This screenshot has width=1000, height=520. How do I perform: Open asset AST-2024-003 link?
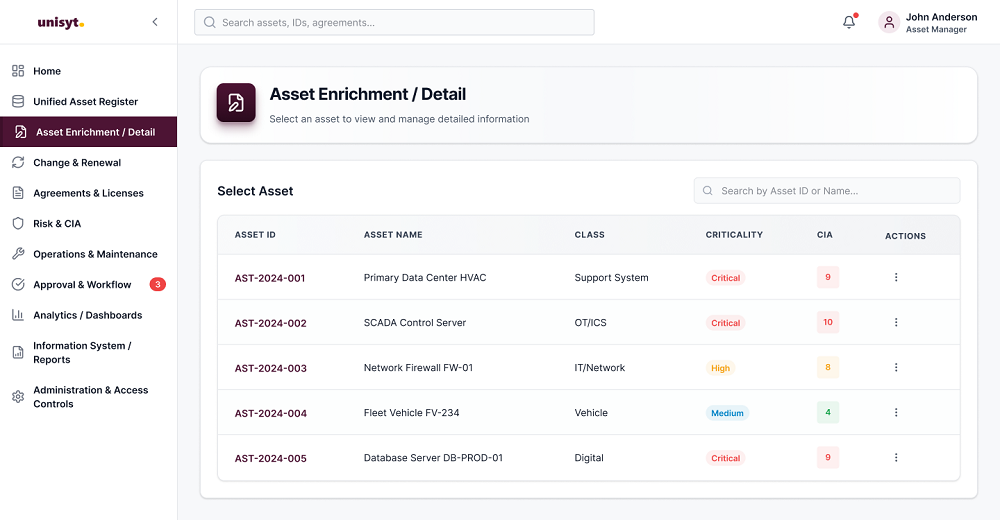point(270,368)
